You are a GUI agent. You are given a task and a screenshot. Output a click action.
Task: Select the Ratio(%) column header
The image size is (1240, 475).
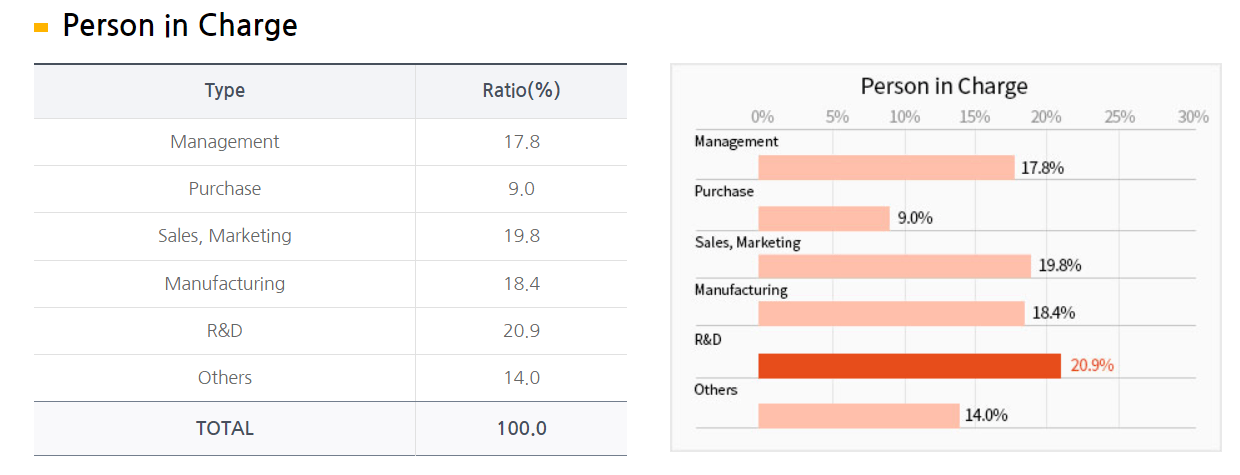521,91
